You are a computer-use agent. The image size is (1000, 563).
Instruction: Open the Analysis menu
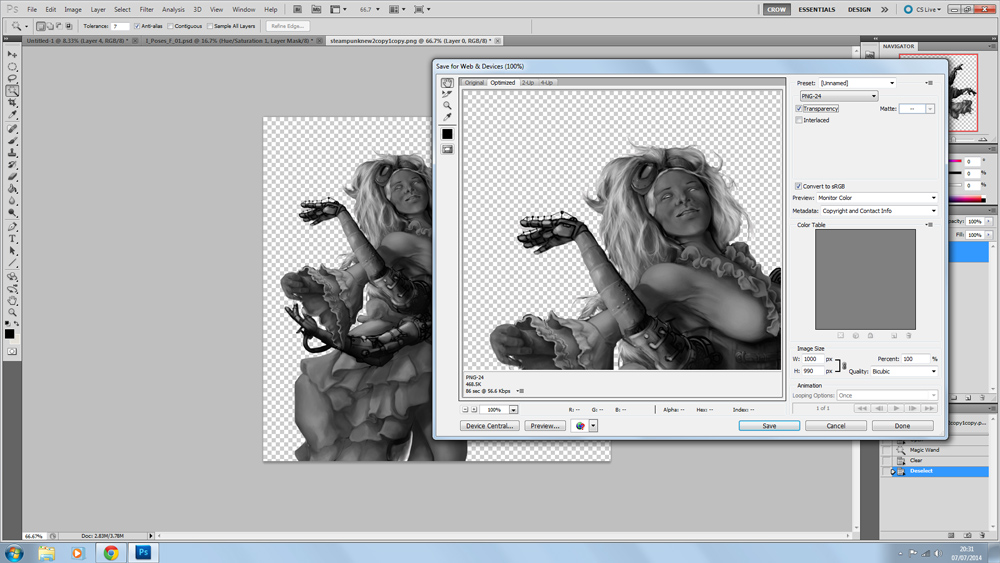173,10
